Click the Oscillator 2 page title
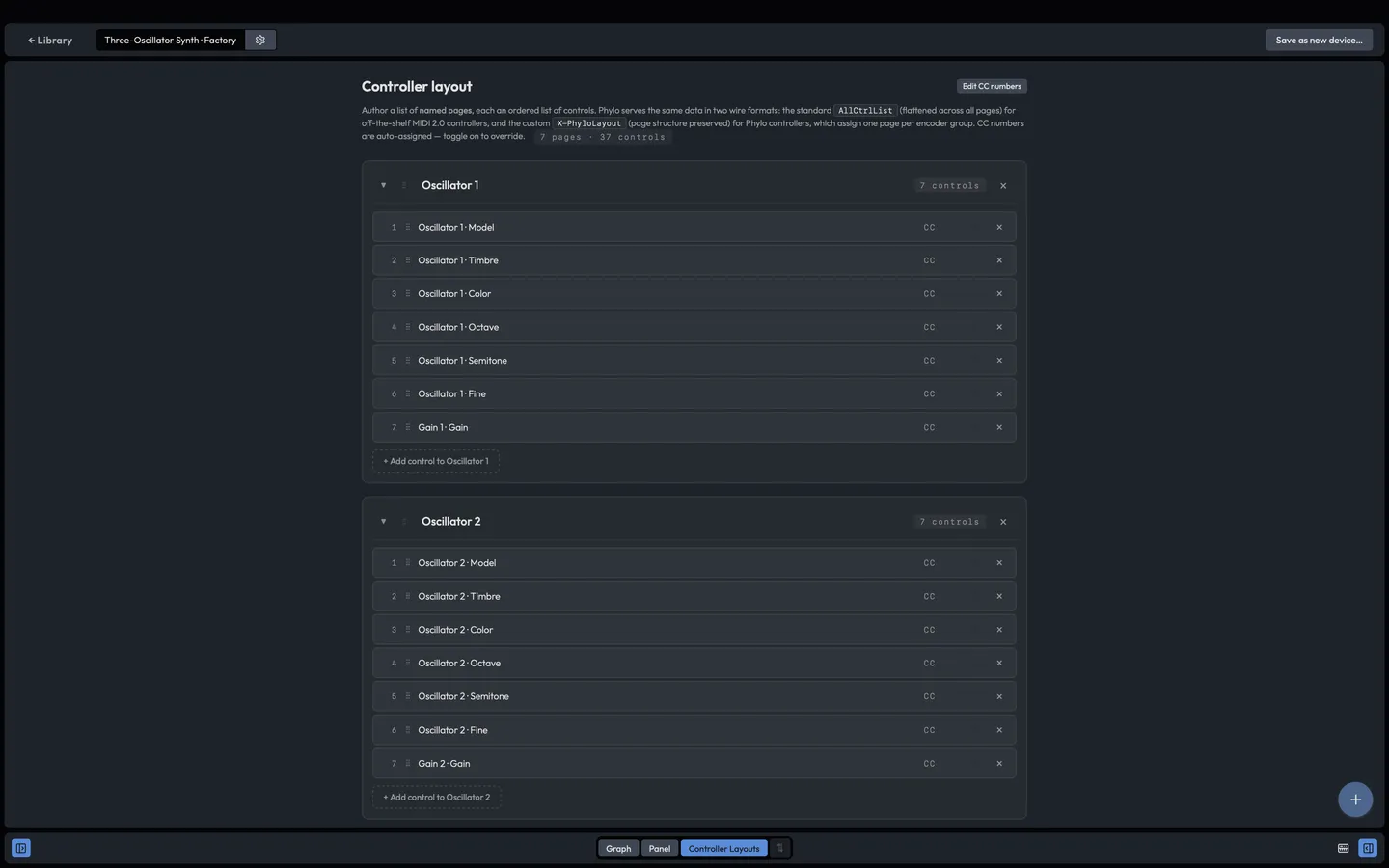Image resolution: width=1389 pixels, height=868 pixels. [451, 522]
